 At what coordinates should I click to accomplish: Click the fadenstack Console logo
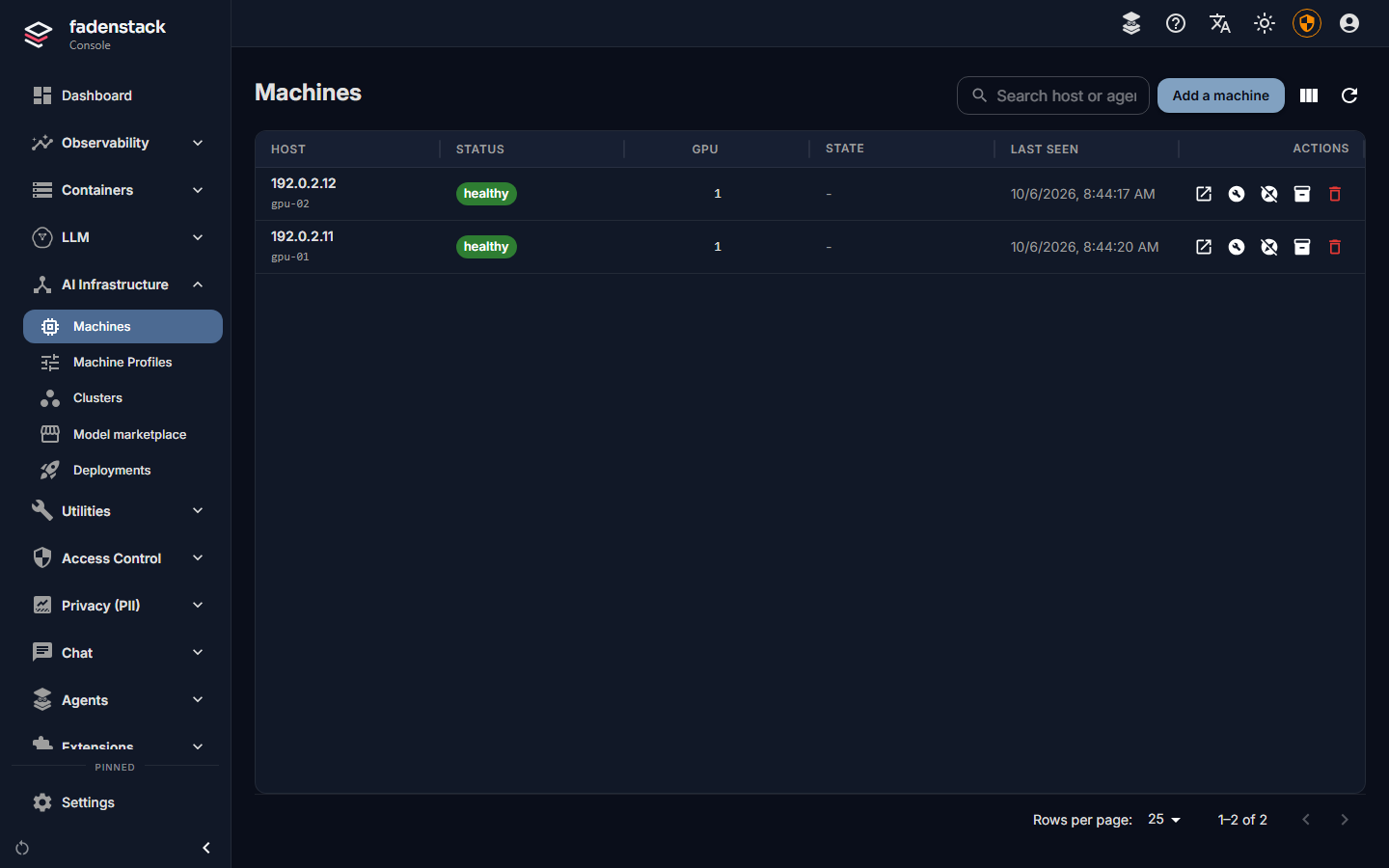pyautogui.click(x=95, y=34)
